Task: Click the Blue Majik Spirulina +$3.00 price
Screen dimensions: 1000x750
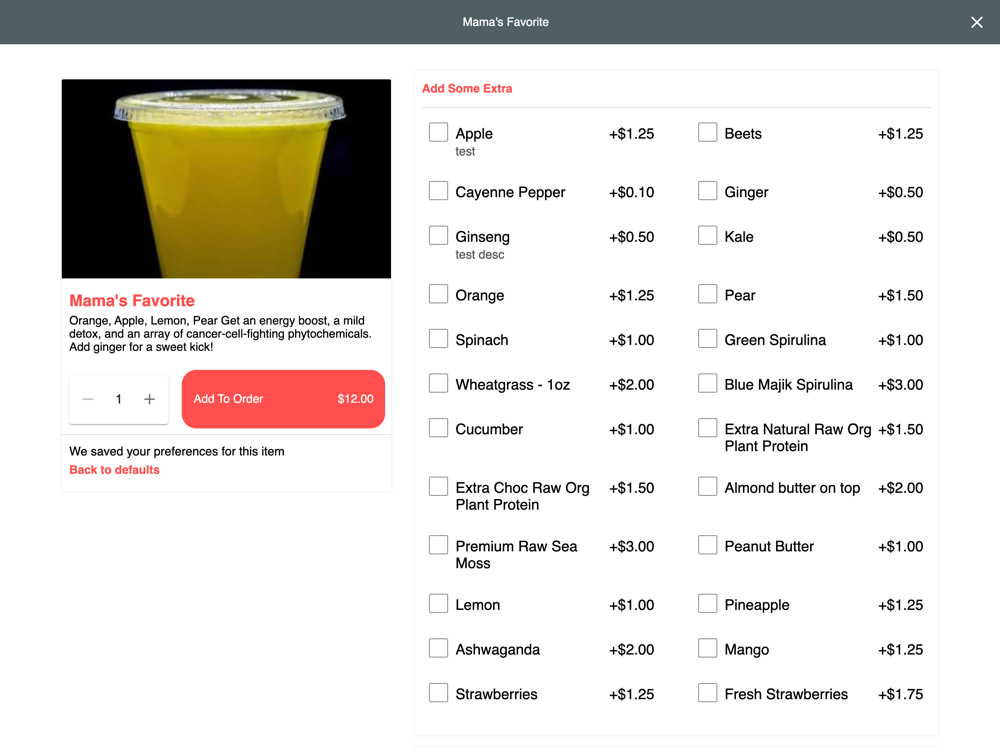Action: click(x=900, y=385)
